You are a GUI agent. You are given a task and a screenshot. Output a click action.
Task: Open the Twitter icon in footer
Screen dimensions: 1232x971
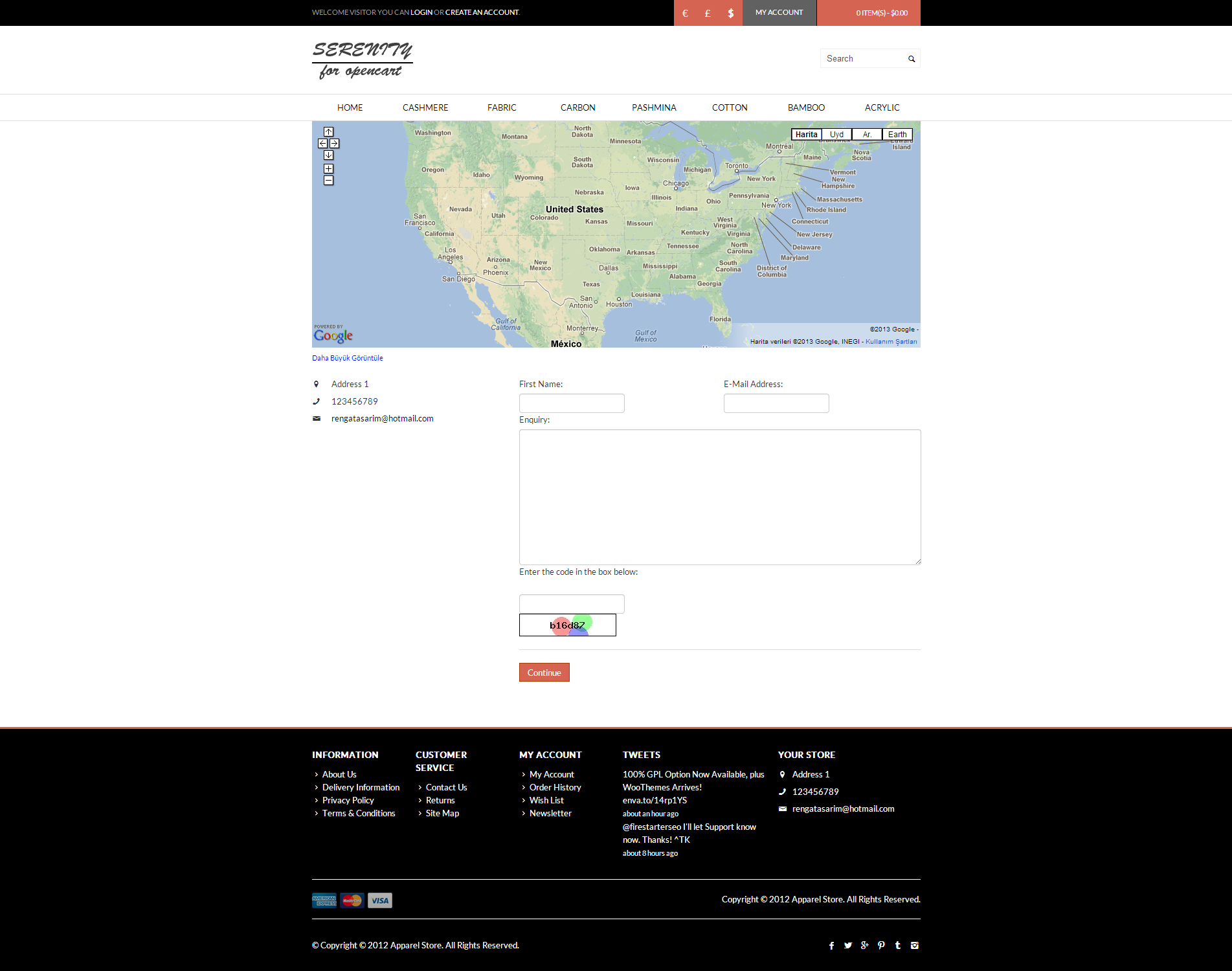(x=848, y=946)
